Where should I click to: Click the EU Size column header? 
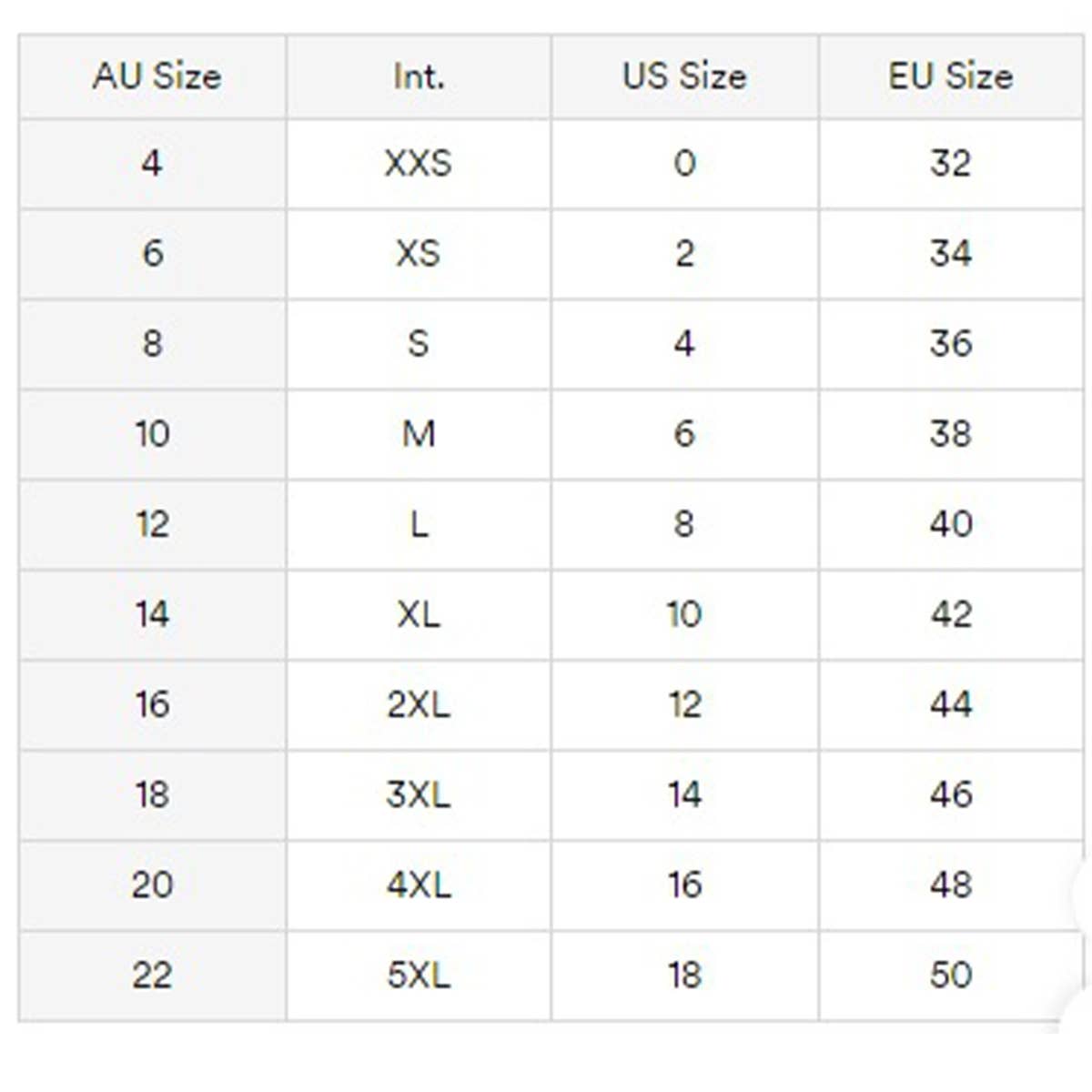[x=950, y=76]
